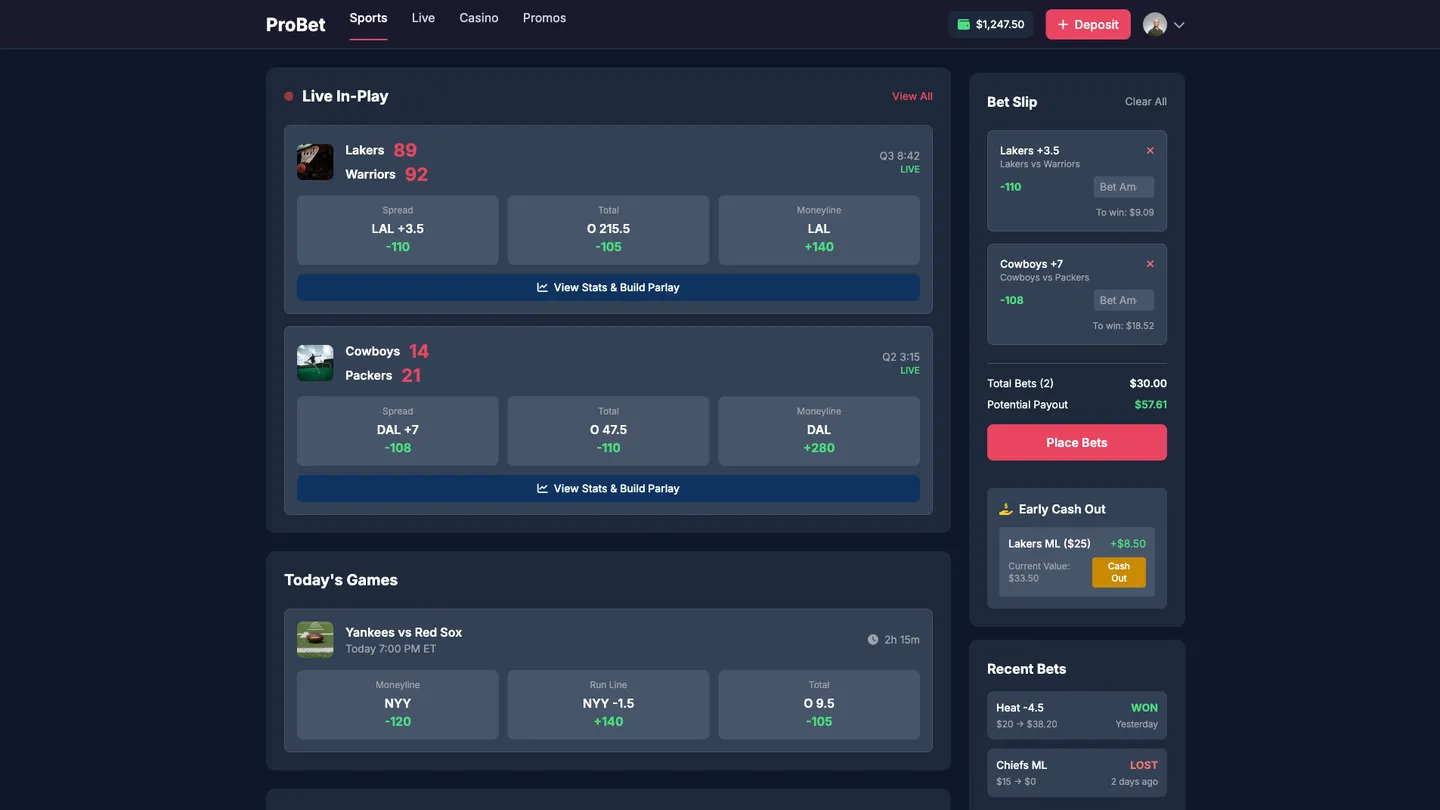Clear All bets from bet slip

(1146, 101)
